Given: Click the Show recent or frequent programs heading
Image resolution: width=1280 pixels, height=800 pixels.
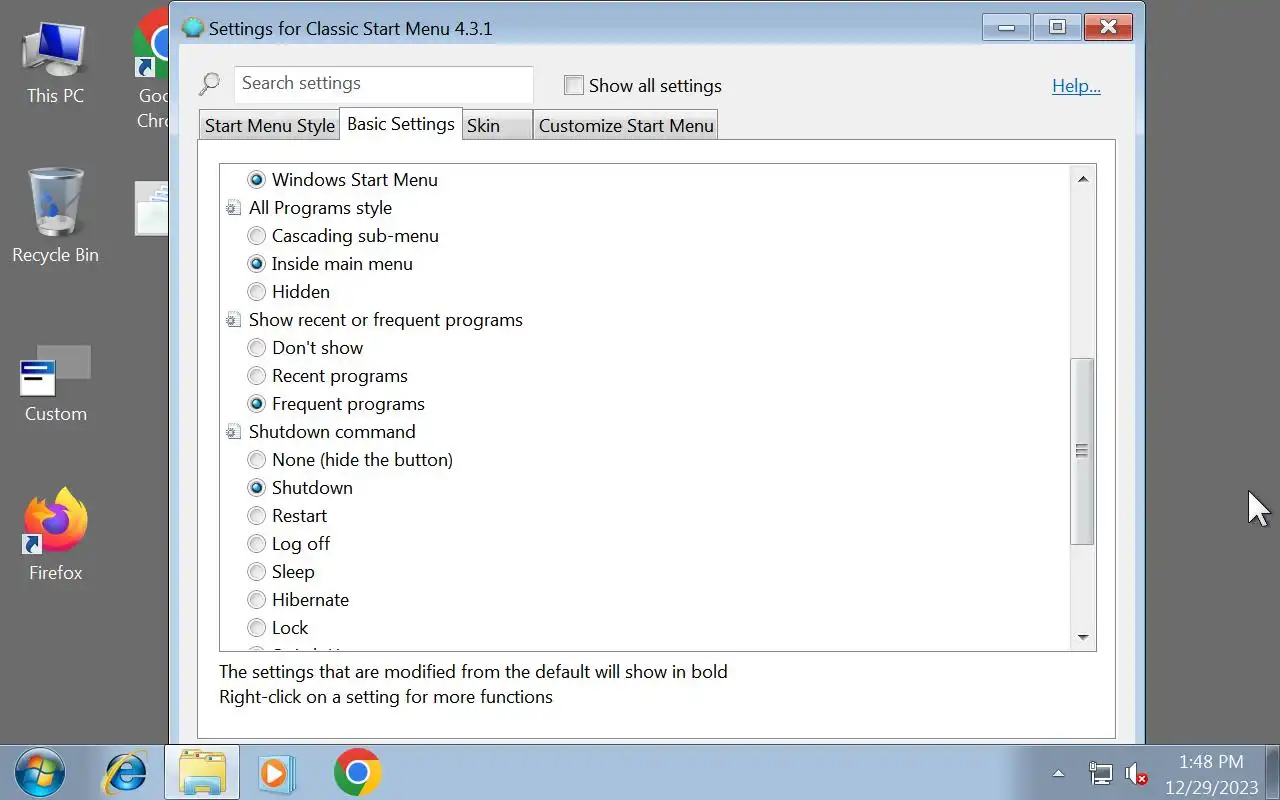Looking at the screenshot, I should pyautogui.click(x=386, y=320).
